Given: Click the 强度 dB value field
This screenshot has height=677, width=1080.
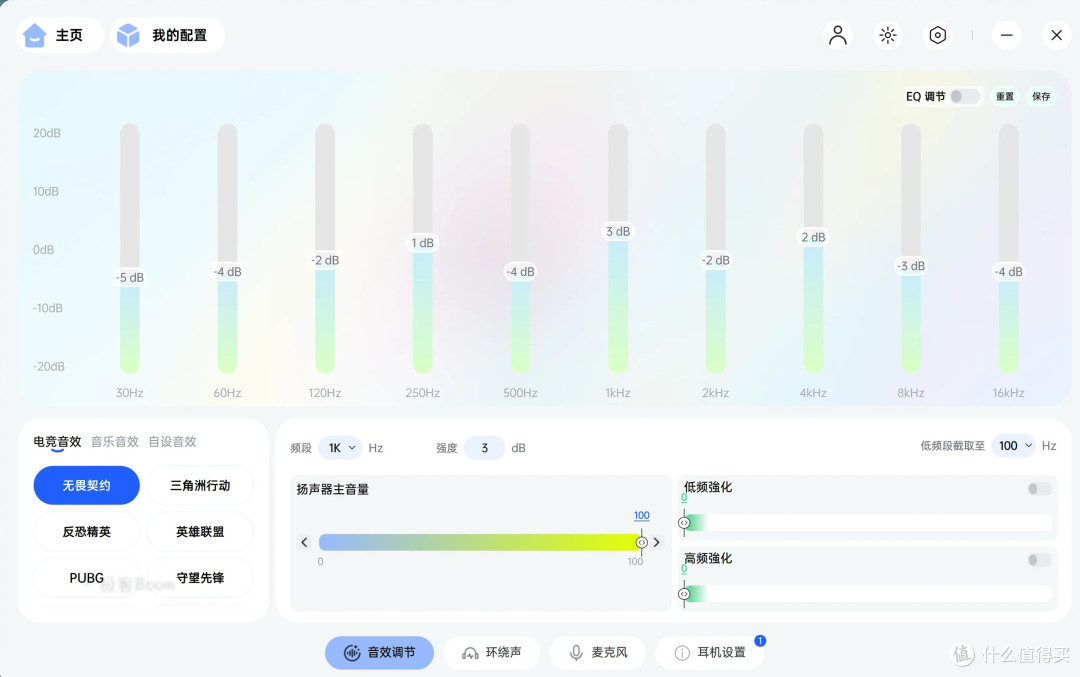Looking at the screenshot, I should pos(484,448).
